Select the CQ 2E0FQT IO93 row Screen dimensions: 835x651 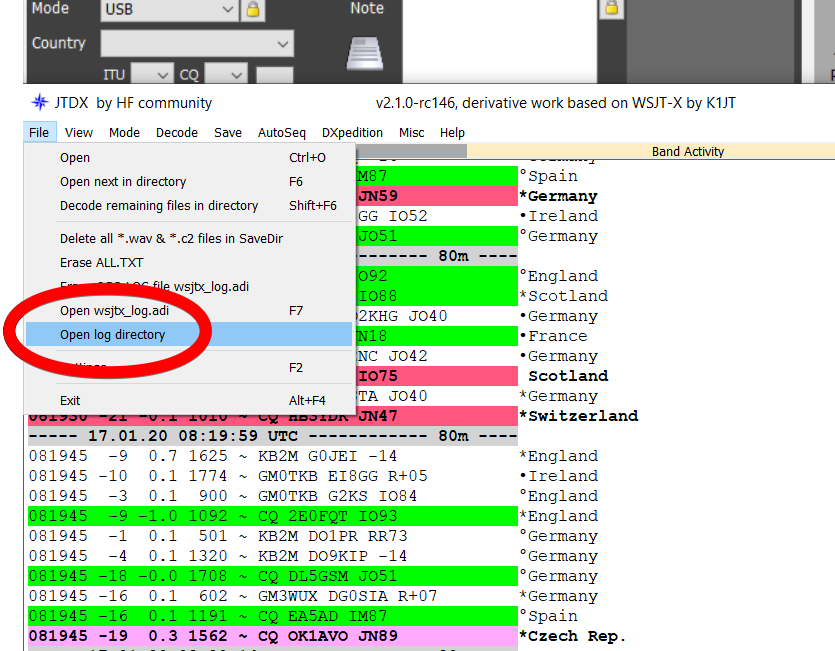pyautogui.click(x=273, y=516)
